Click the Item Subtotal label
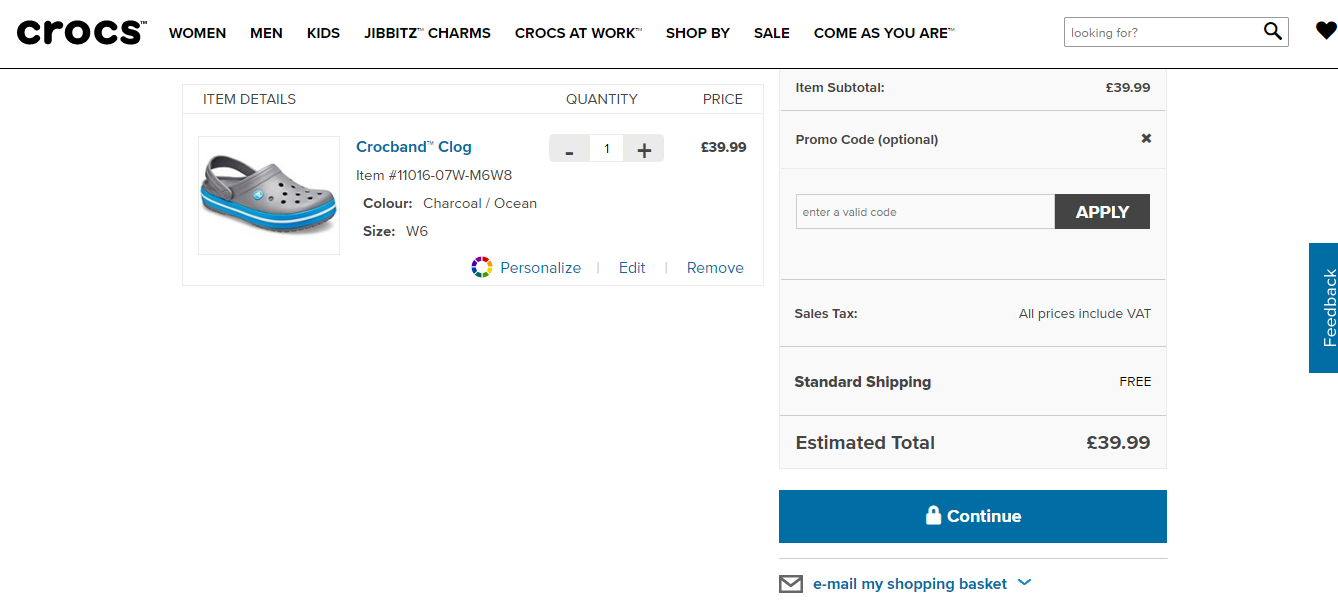Image resolution: width=1338 pixels, height=612 pixels. click(x=840, y=87)
